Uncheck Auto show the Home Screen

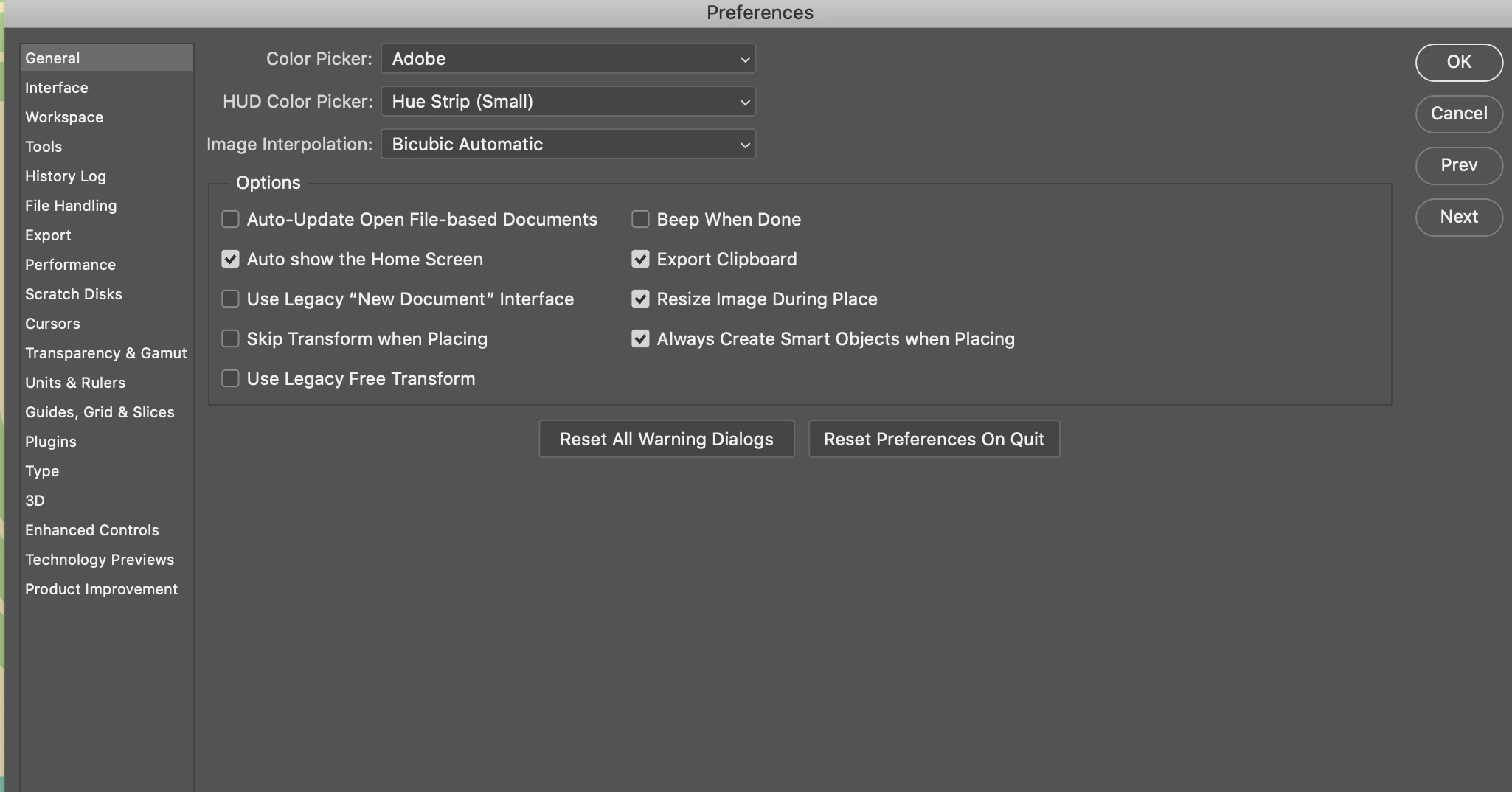(230, 259)
